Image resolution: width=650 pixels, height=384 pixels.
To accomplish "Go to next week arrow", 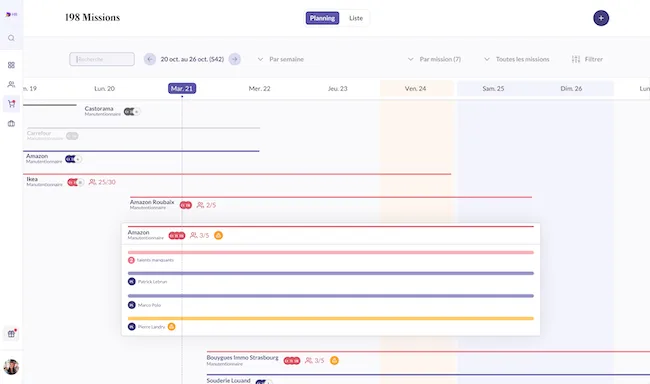I will tap(235, 59).
